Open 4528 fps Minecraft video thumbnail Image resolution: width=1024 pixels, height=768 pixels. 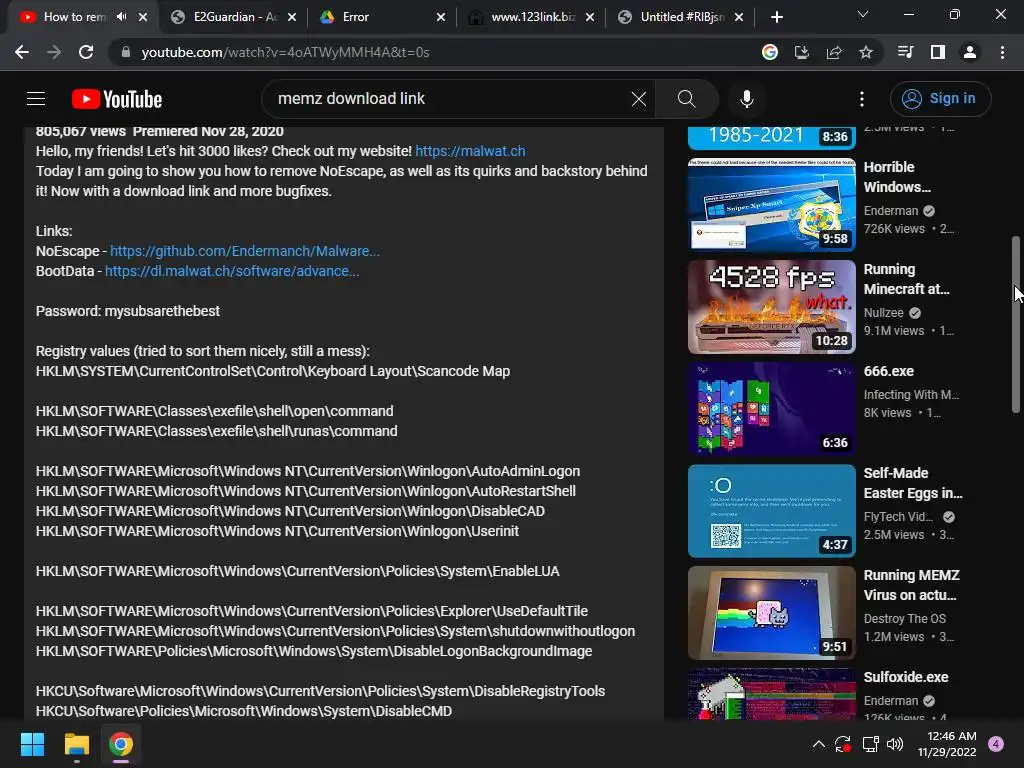771,307
